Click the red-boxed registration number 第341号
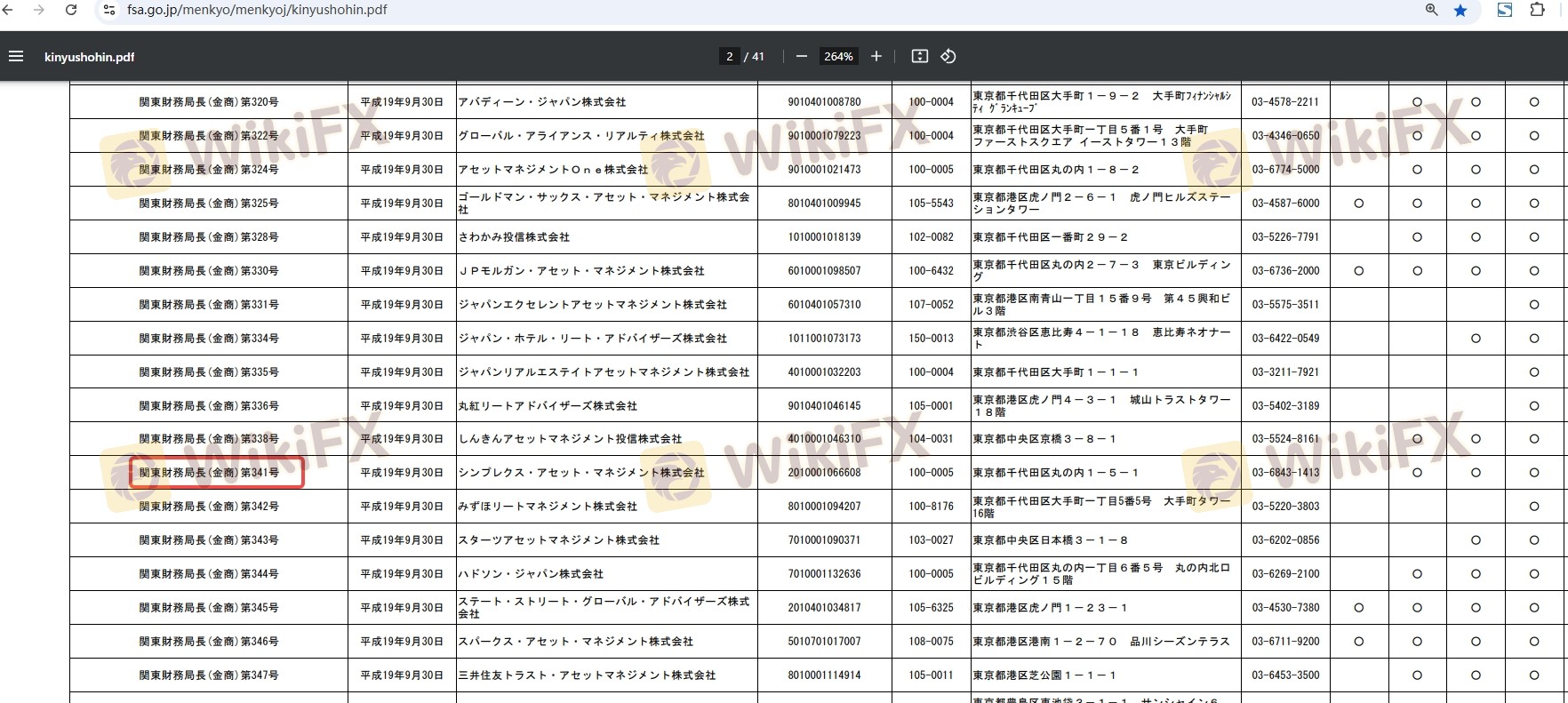This screenshot has height=703, width=1568. point(210,473)
